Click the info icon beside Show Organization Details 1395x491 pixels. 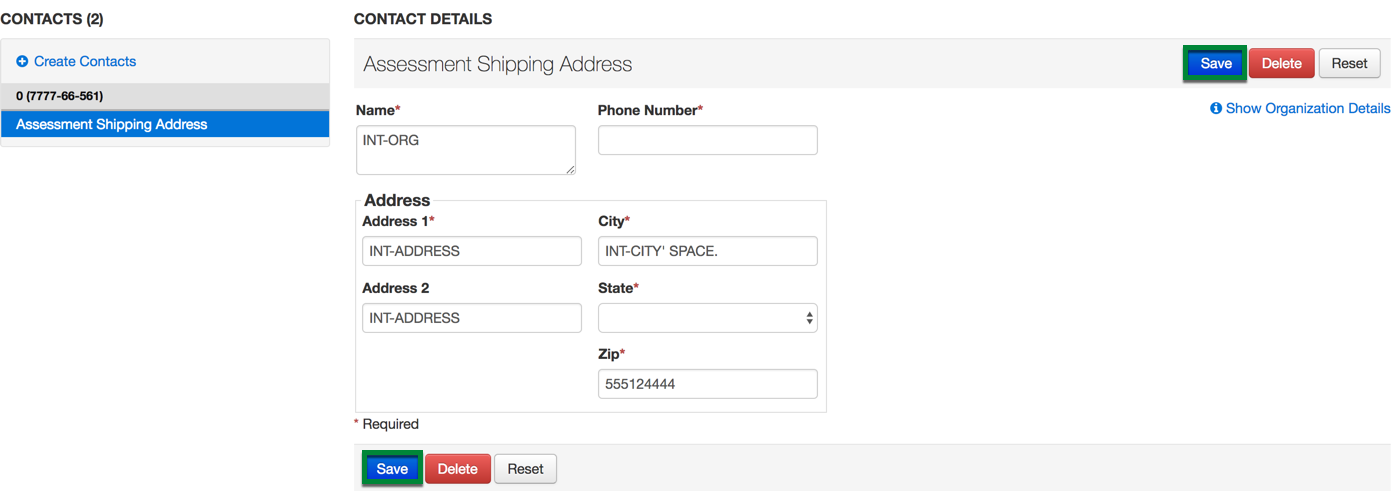[x=1216, y=108]
